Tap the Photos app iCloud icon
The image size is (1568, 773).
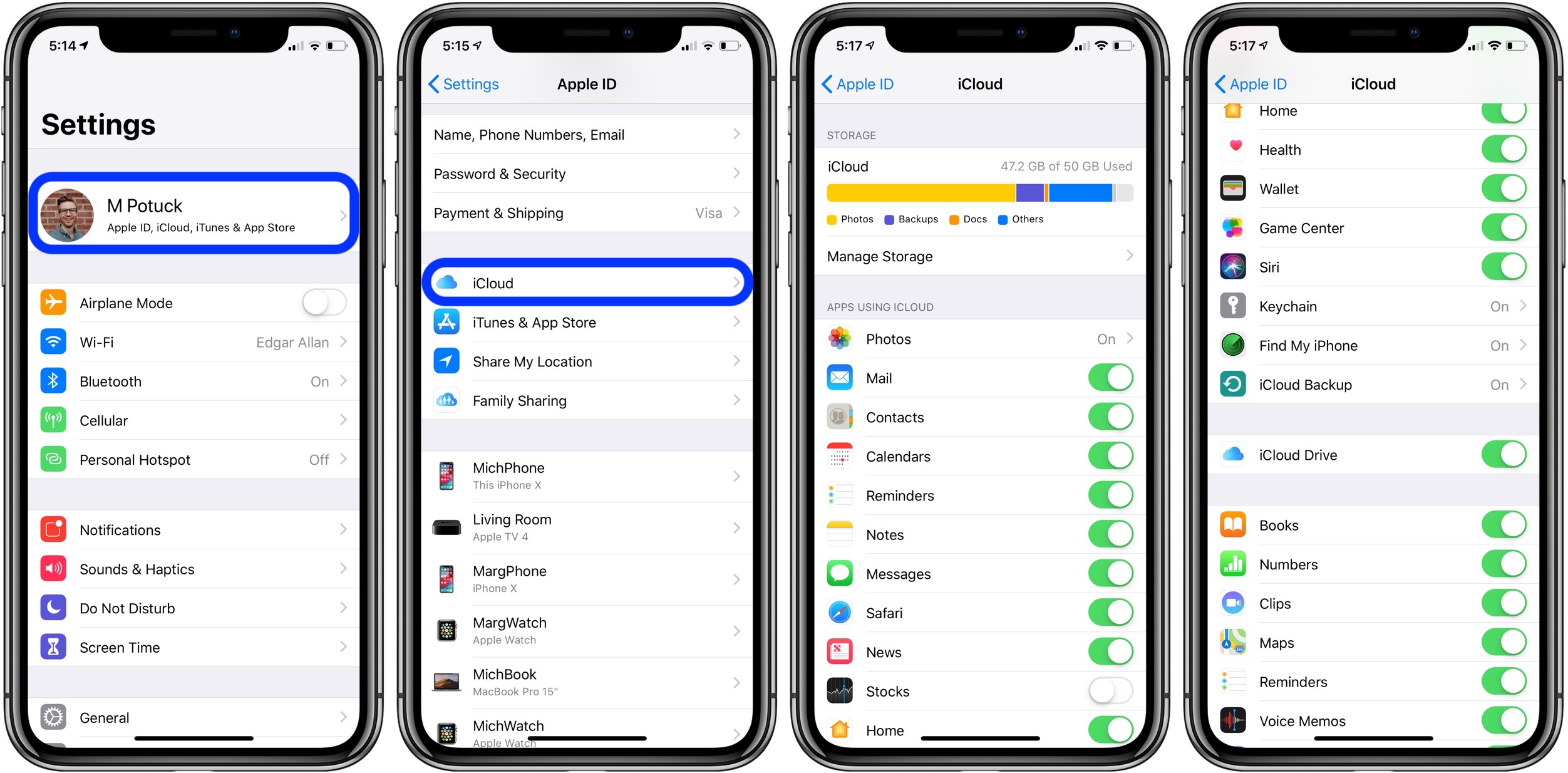pyautogui.click(x=840, y=340)
